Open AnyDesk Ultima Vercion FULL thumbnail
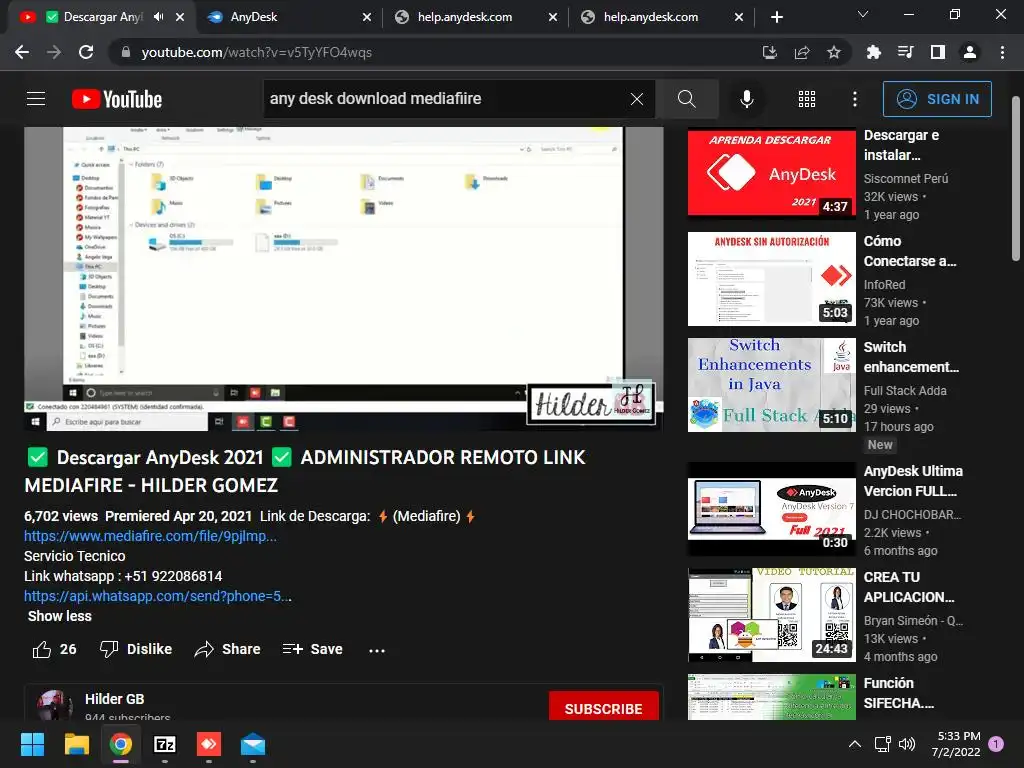This screenshot has height=768, width=1024. [x=771, y=509]
